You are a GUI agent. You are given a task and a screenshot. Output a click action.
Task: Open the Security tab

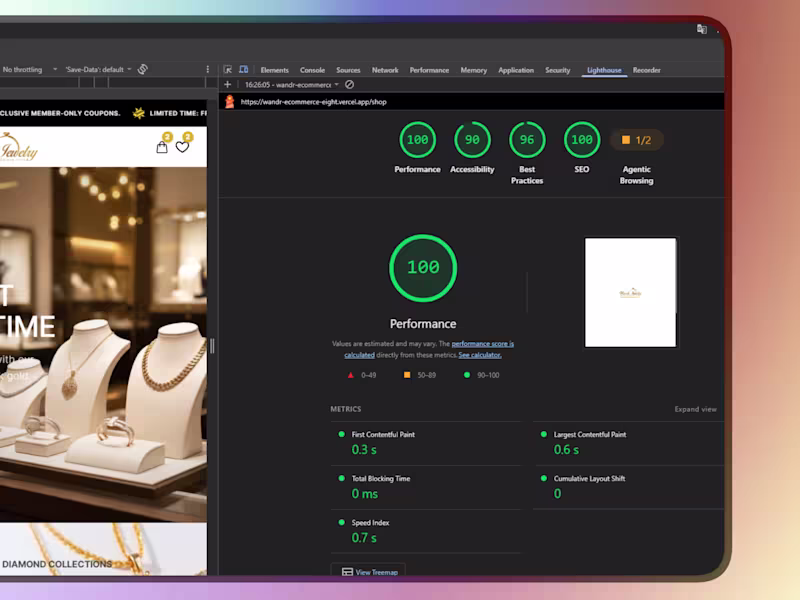coord(558,70)
